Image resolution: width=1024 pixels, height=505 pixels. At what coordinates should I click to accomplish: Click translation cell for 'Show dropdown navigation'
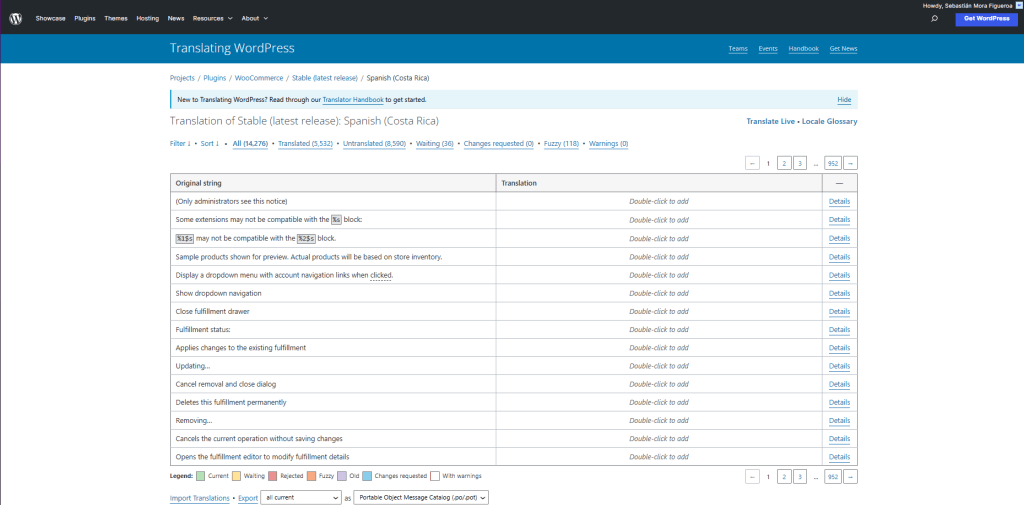pyautogui.click(x=658, y=293)
